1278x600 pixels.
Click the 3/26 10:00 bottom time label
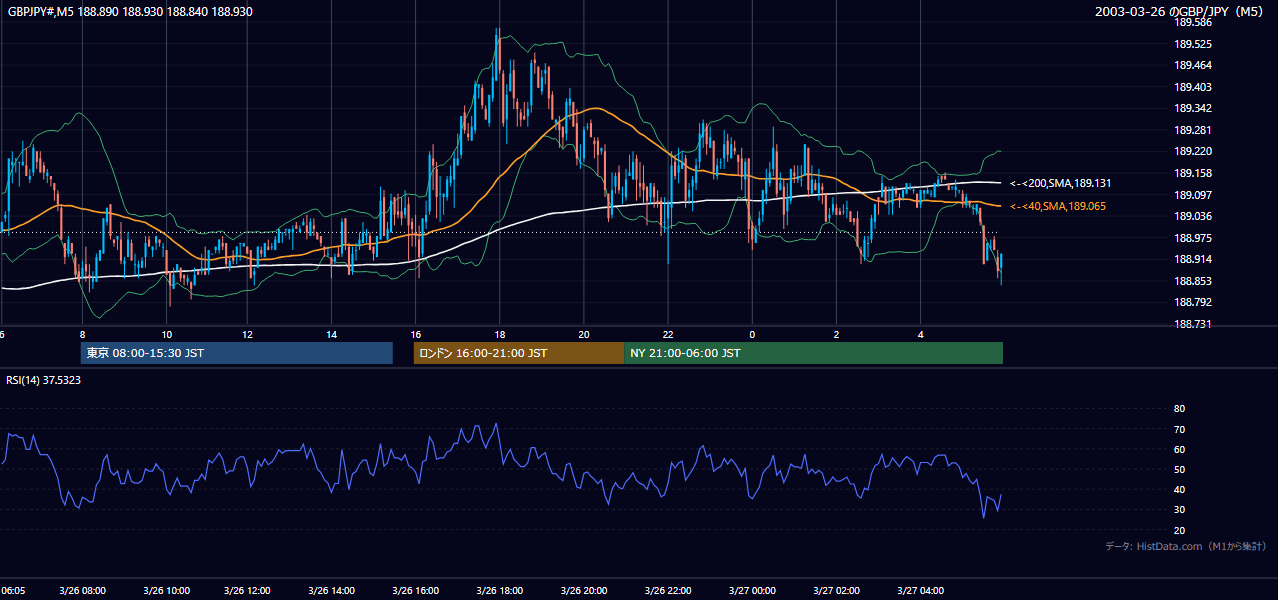[x=166, y=590]
